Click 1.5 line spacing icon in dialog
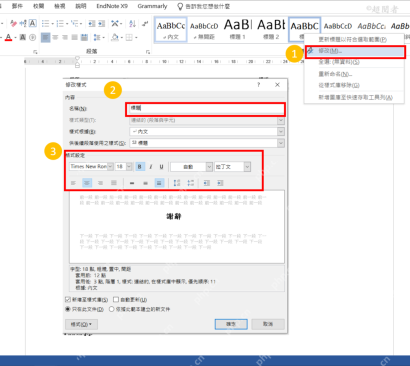410x366 pixels. (146, 183)
